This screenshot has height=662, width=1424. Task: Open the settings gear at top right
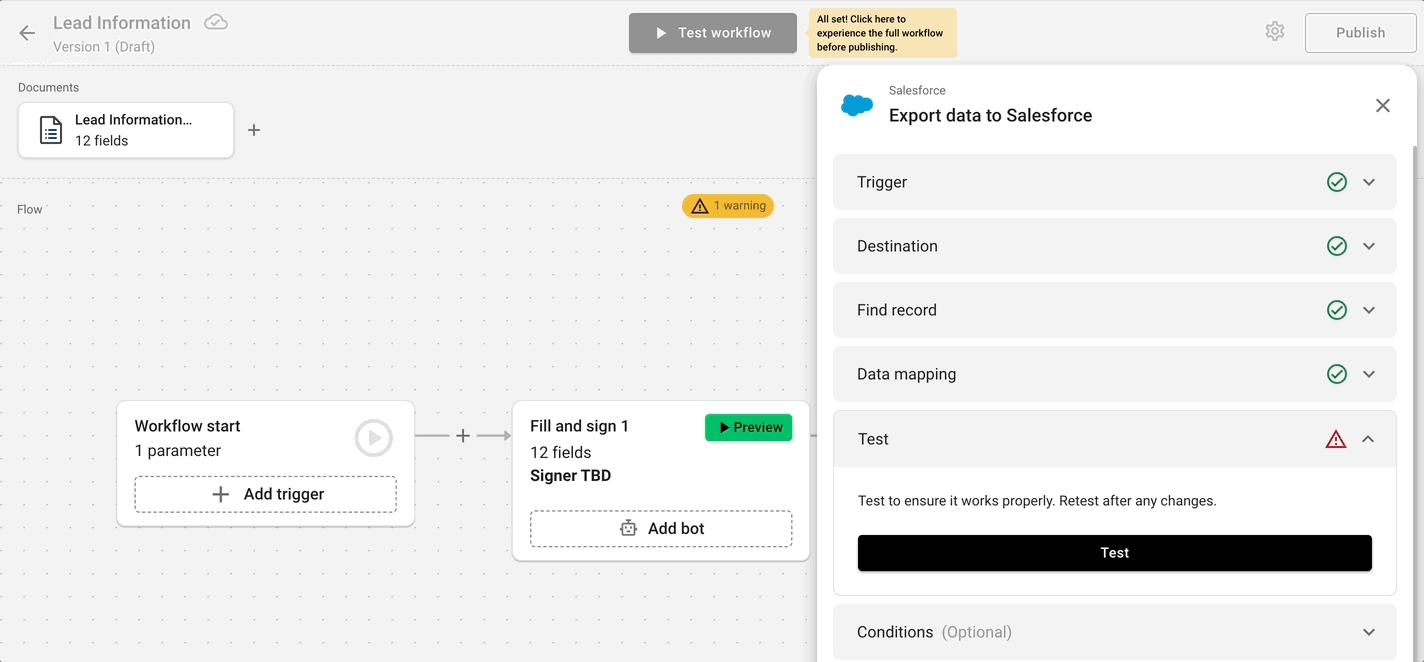(x=1274, y=31)
